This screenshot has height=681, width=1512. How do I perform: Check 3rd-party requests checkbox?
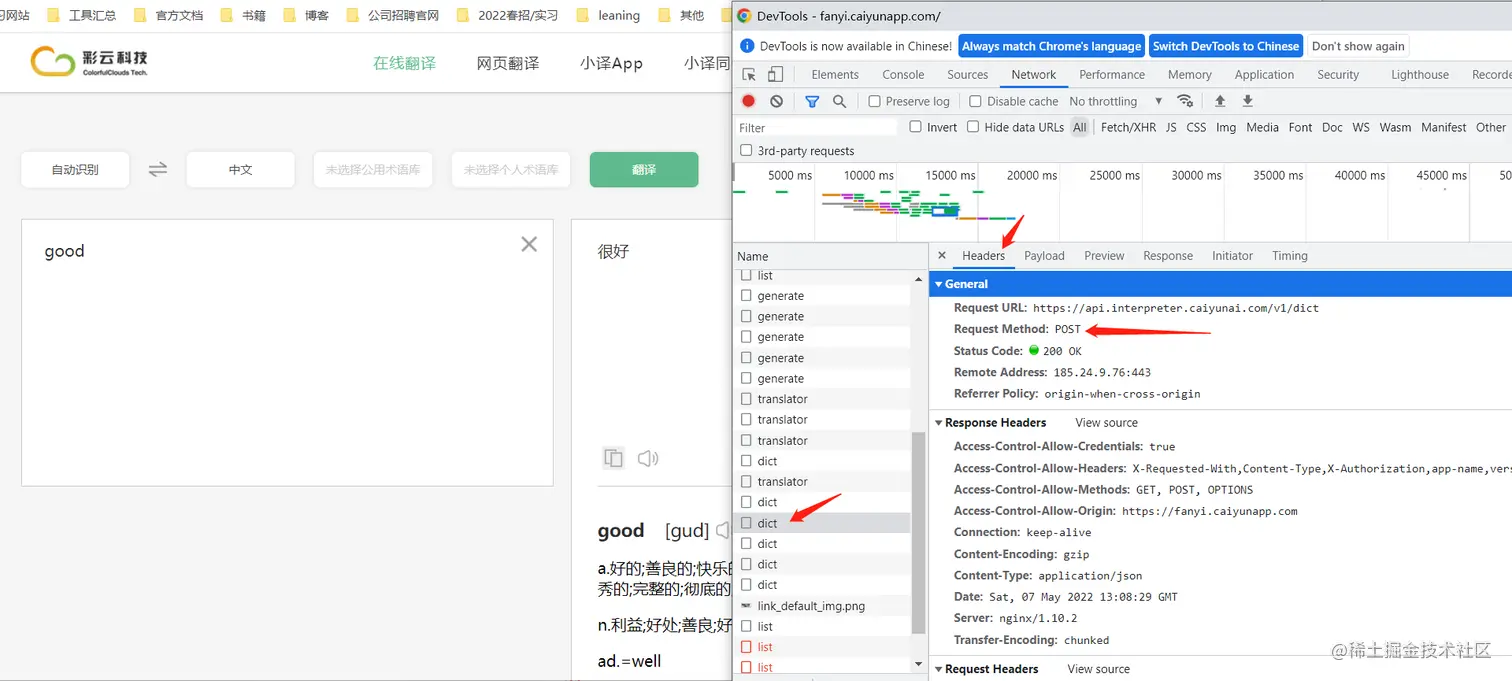[x=746, y=151]
